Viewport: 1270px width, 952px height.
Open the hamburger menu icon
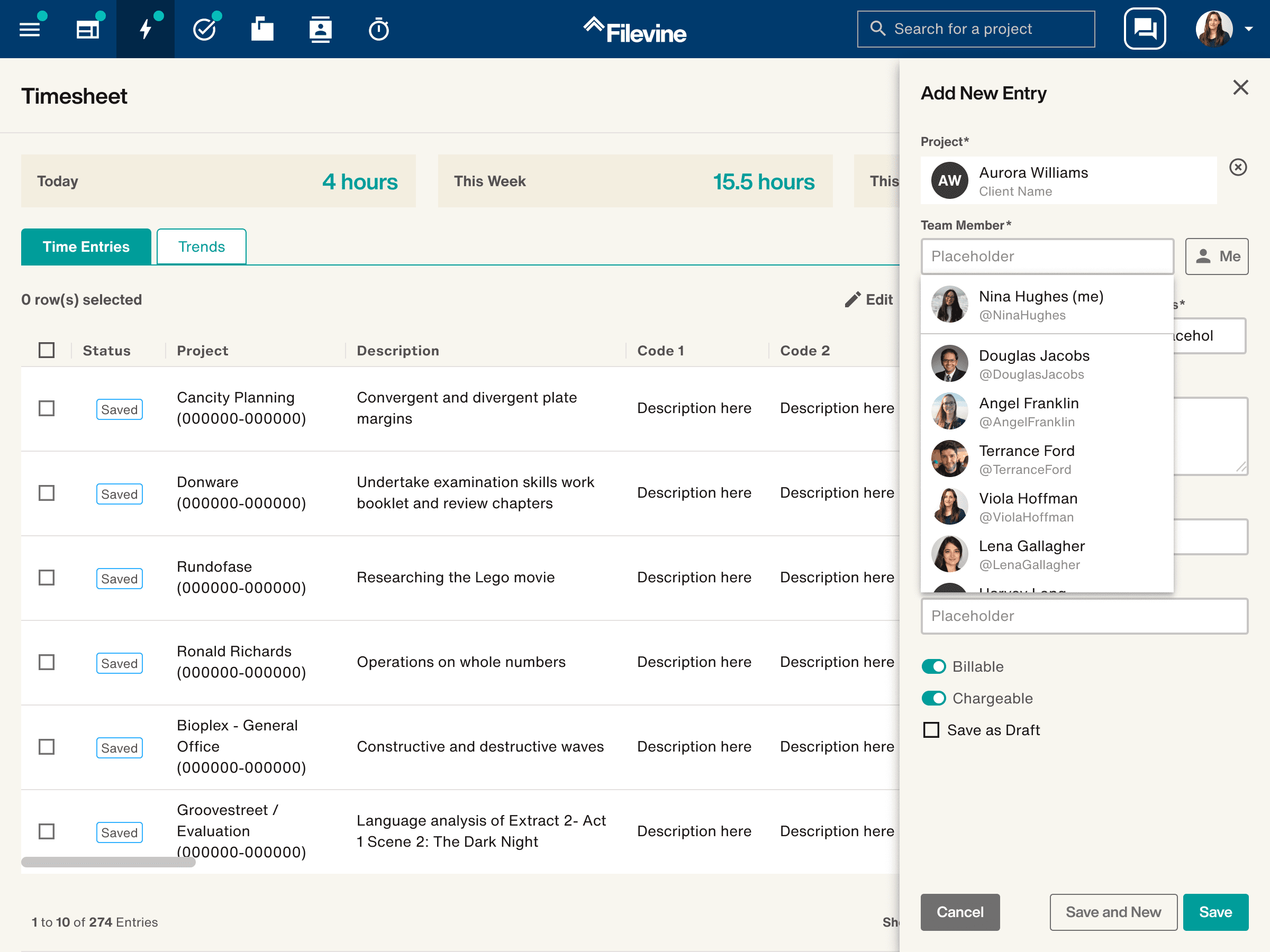(x=30, y=29)
